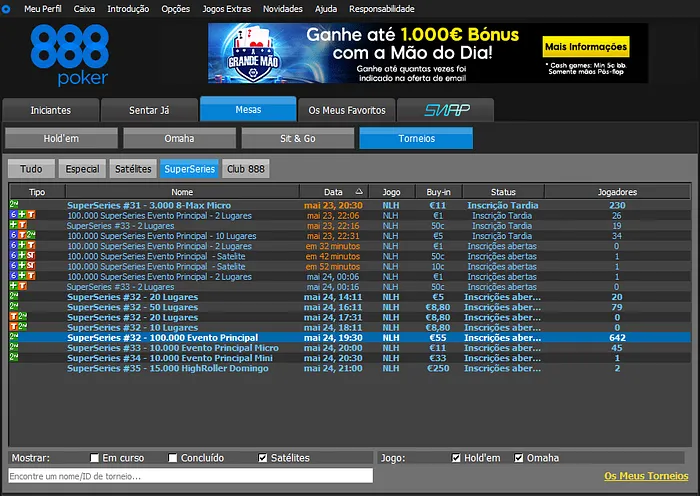The width and height of the screenshot is (700, 496).
Task: Select the Omaha game type tab
Action: (x=179, y=138)
